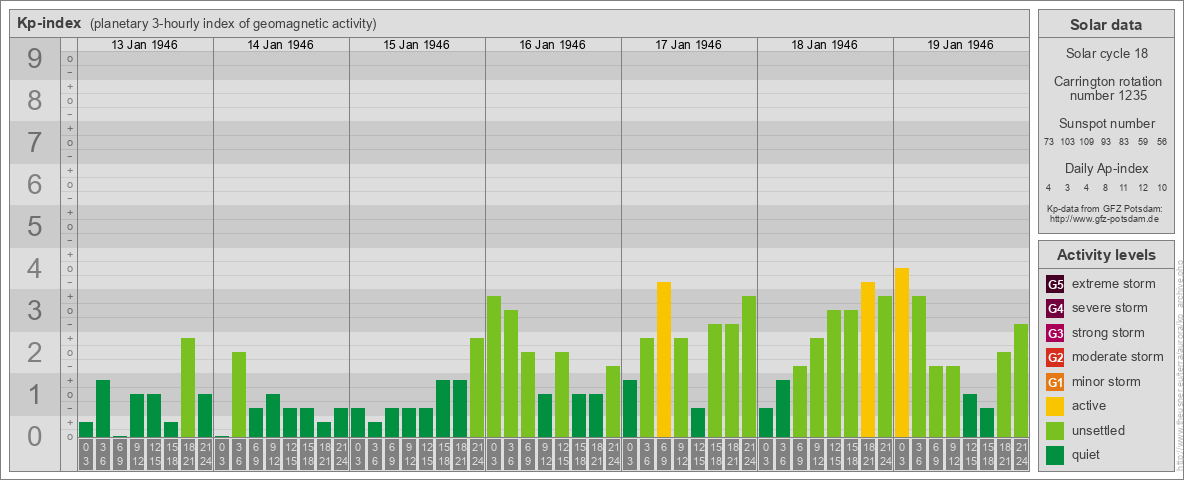Click sunspot number 109
This screenshot has height=480, width=1184.
(x=1087, y=142)
